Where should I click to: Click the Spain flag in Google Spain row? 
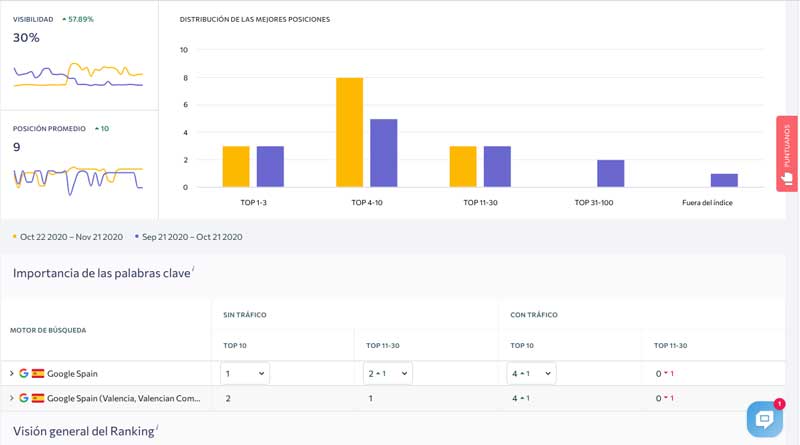tap(38, 373)
